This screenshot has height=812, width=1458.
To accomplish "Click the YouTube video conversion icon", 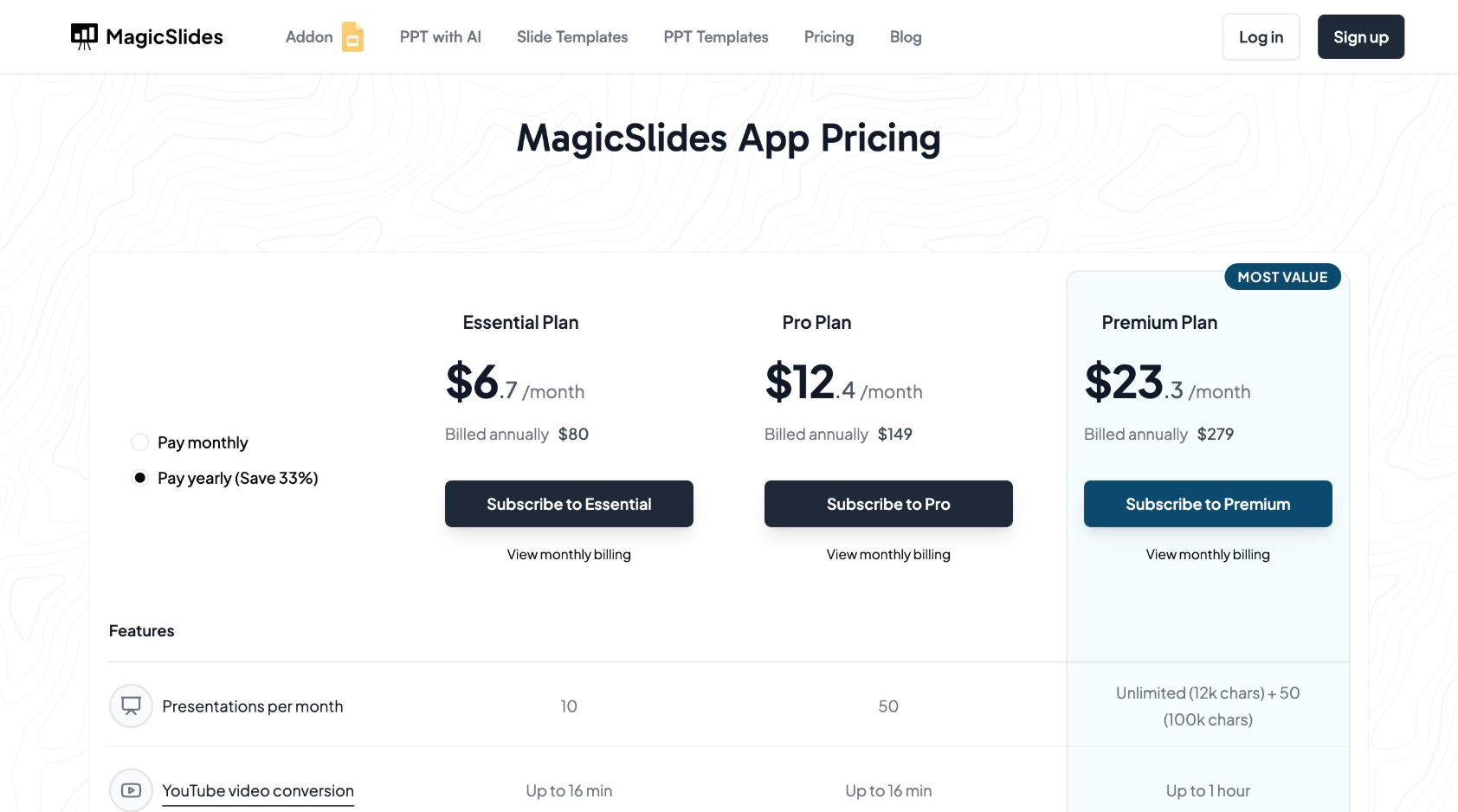I will tap(131, 790).
